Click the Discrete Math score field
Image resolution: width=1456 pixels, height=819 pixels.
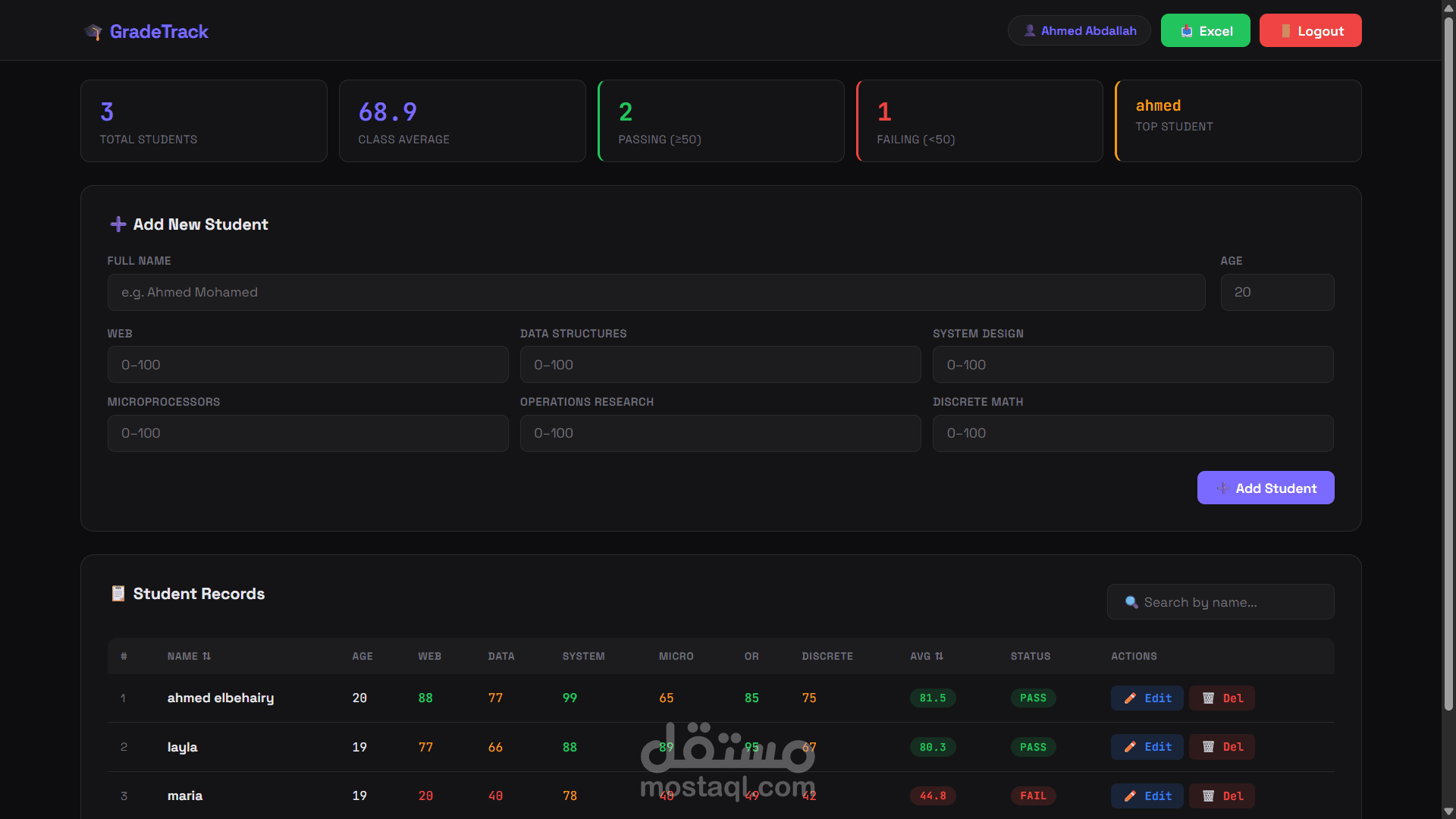1132,433
